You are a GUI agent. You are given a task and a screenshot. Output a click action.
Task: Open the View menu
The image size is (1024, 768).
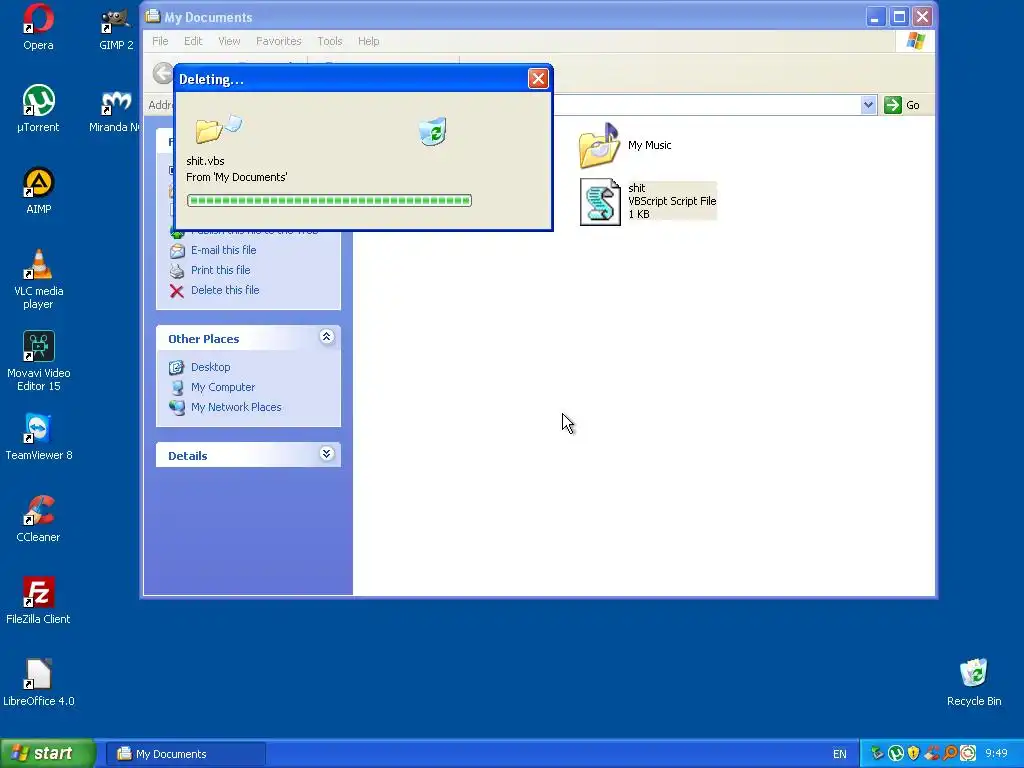pos(229,41)
